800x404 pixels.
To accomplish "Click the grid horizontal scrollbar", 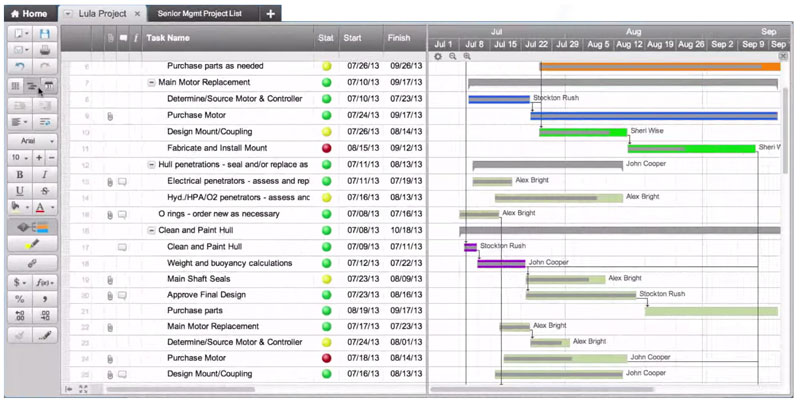I will (180, 390).
